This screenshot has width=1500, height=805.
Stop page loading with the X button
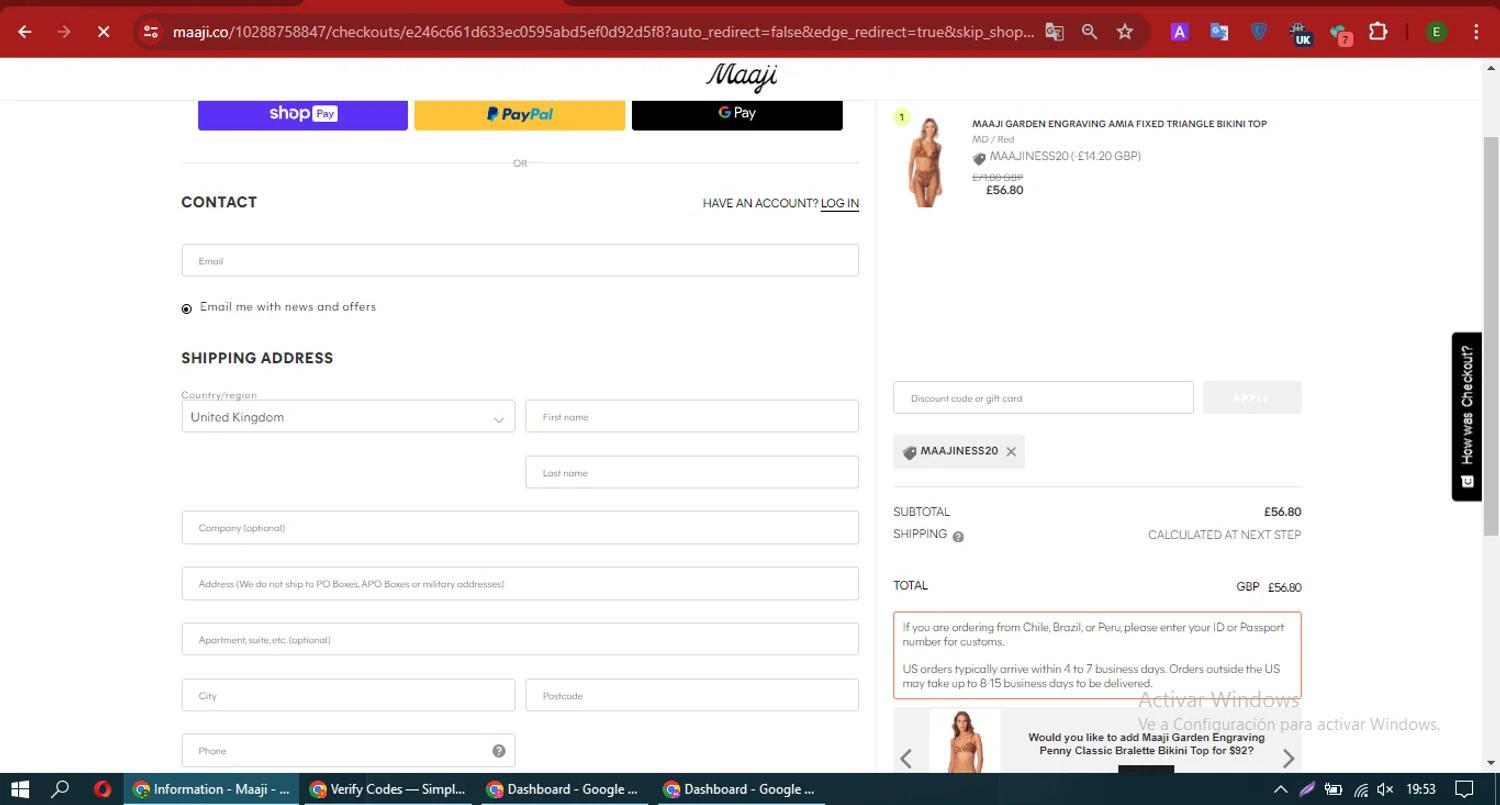(103, 32)
